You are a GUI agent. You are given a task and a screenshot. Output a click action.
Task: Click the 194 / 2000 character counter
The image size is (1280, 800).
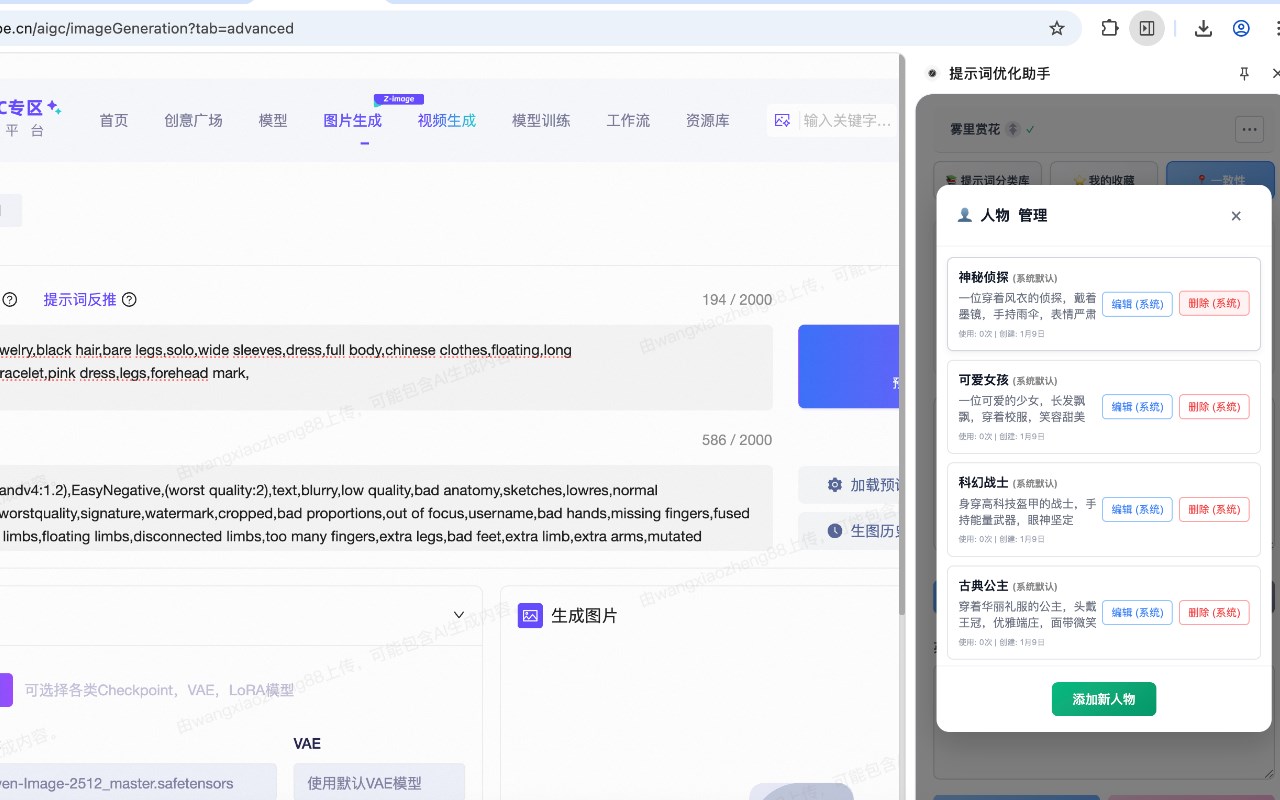tap(737, 300)
